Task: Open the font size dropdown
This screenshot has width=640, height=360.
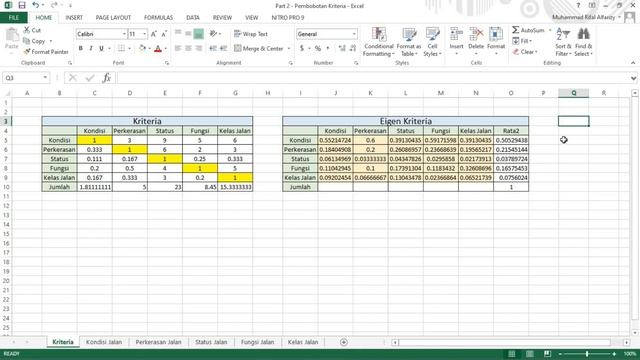Action: 144,34
